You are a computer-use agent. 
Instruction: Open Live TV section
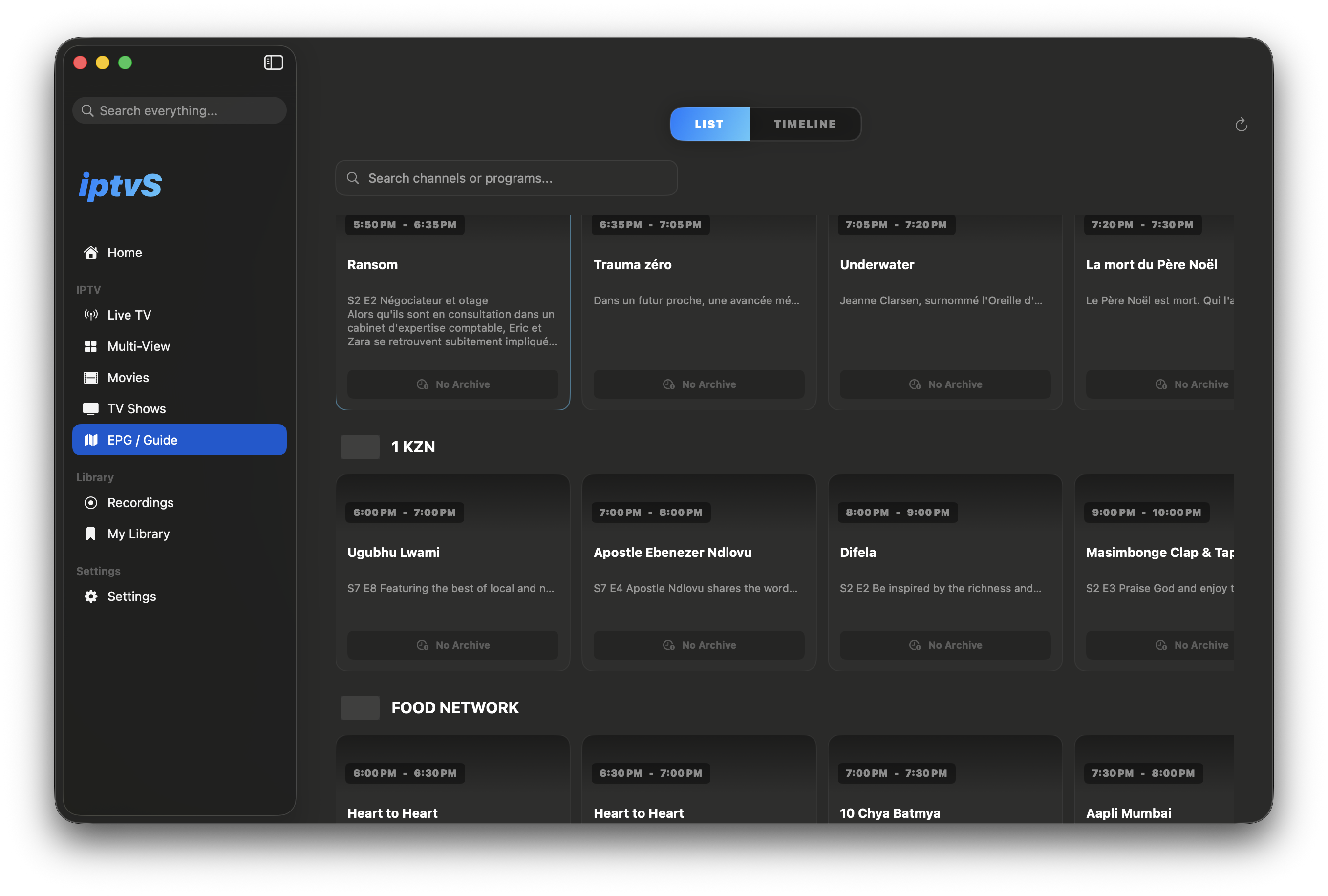(179, 315)
